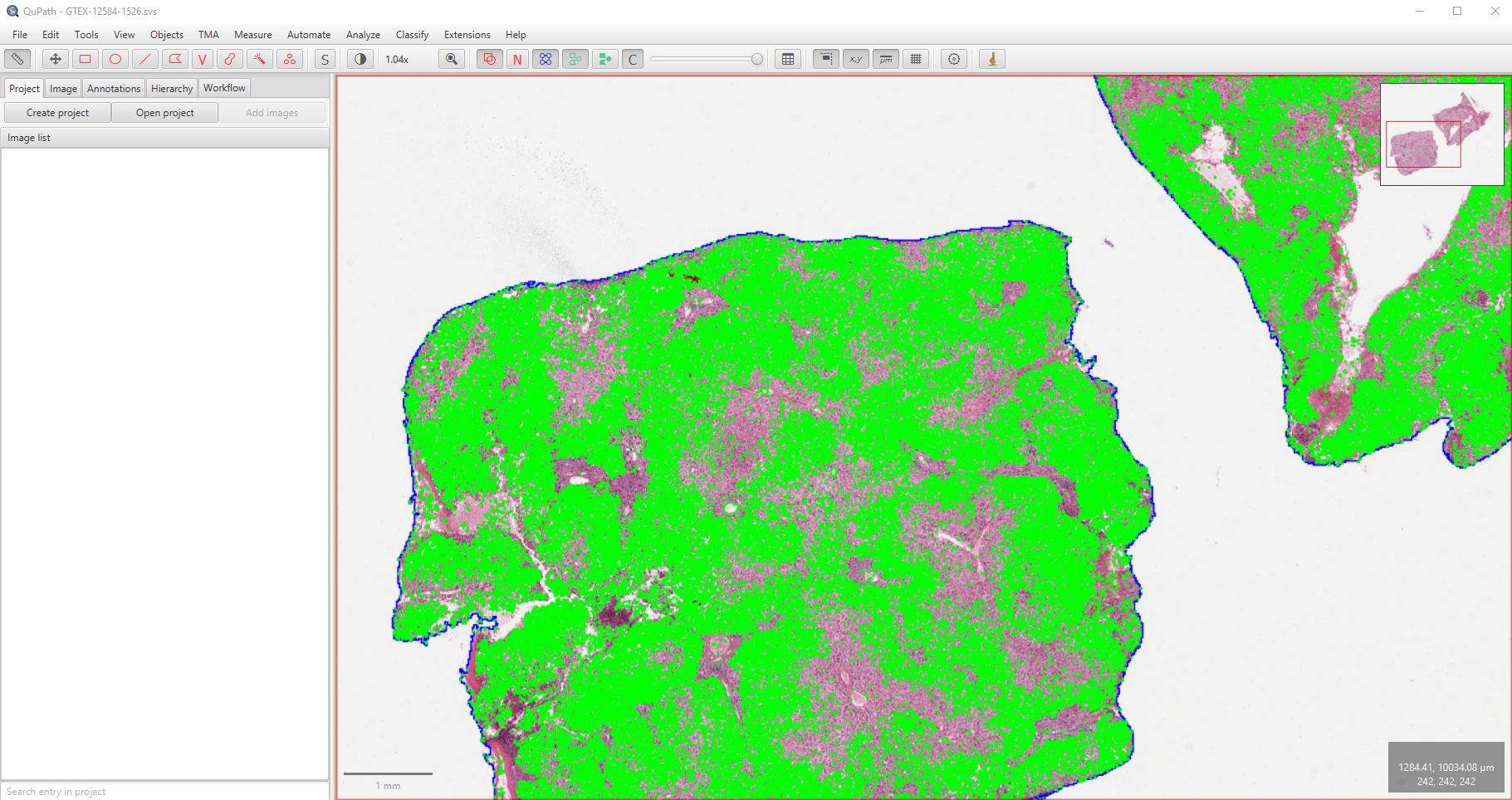Select the Ellipse annotation tool
This screenshot has width=1512, height=800.
[115, 59]
